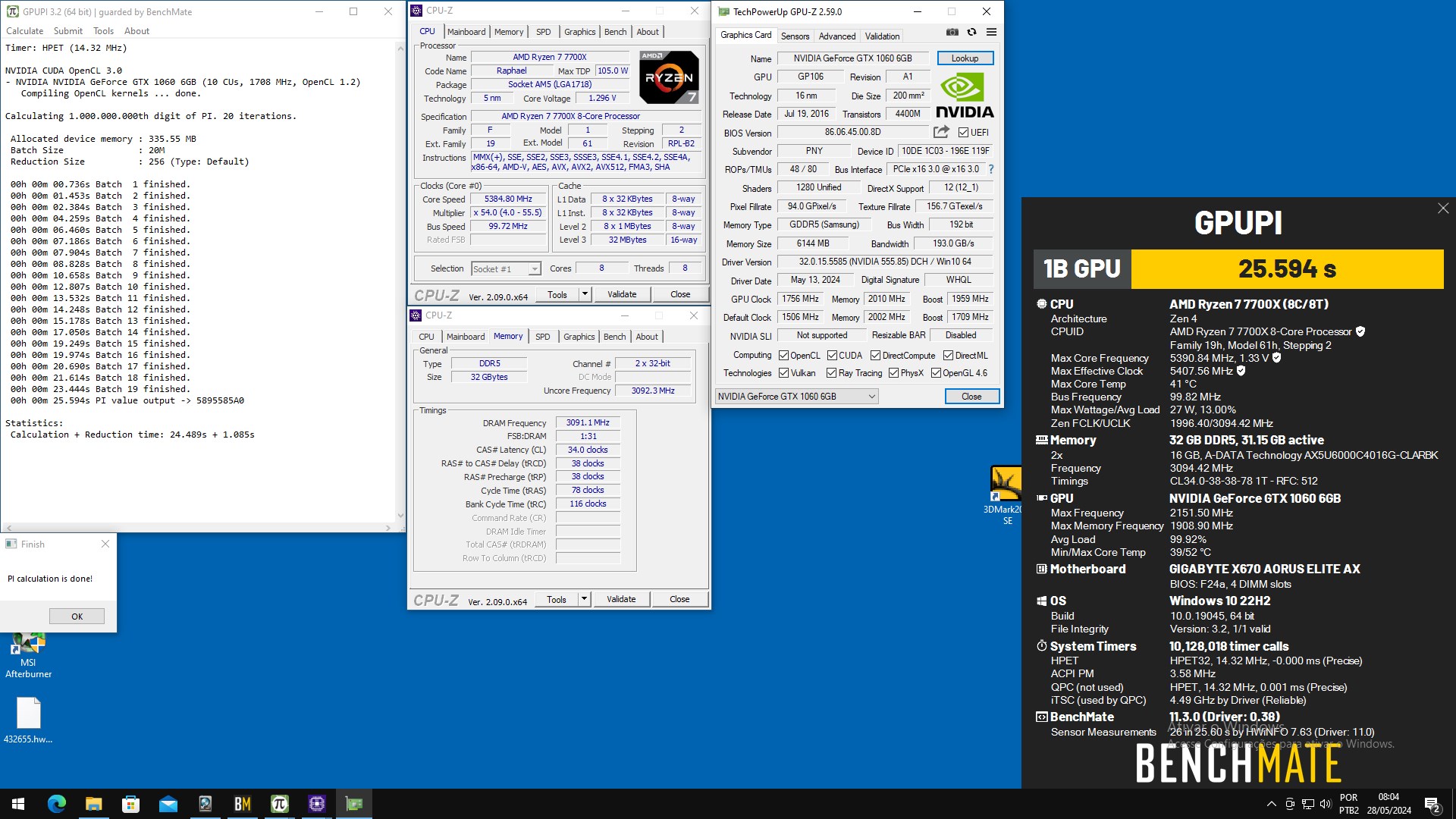
Task: Open the notification center icon
Action: click(x=1432, y=805)
